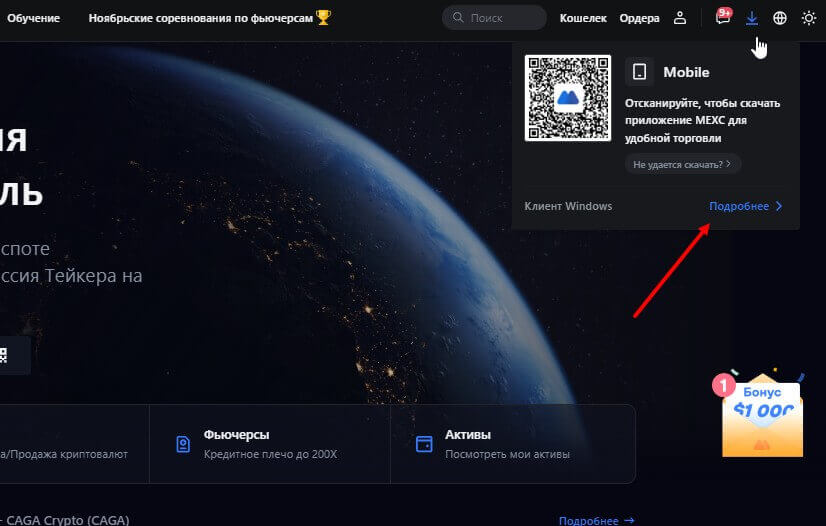Click the magnifier icon in search
The width and height of the screenshot is (826, 526).
[x=458, y=18]
